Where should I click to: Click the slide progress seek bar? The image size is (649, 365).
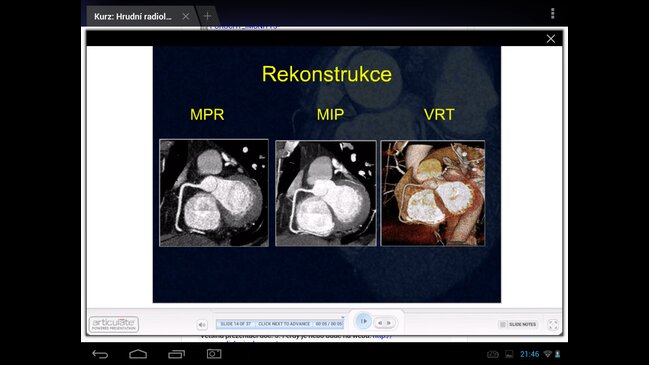pyautogui.click(x=280, y=324)
